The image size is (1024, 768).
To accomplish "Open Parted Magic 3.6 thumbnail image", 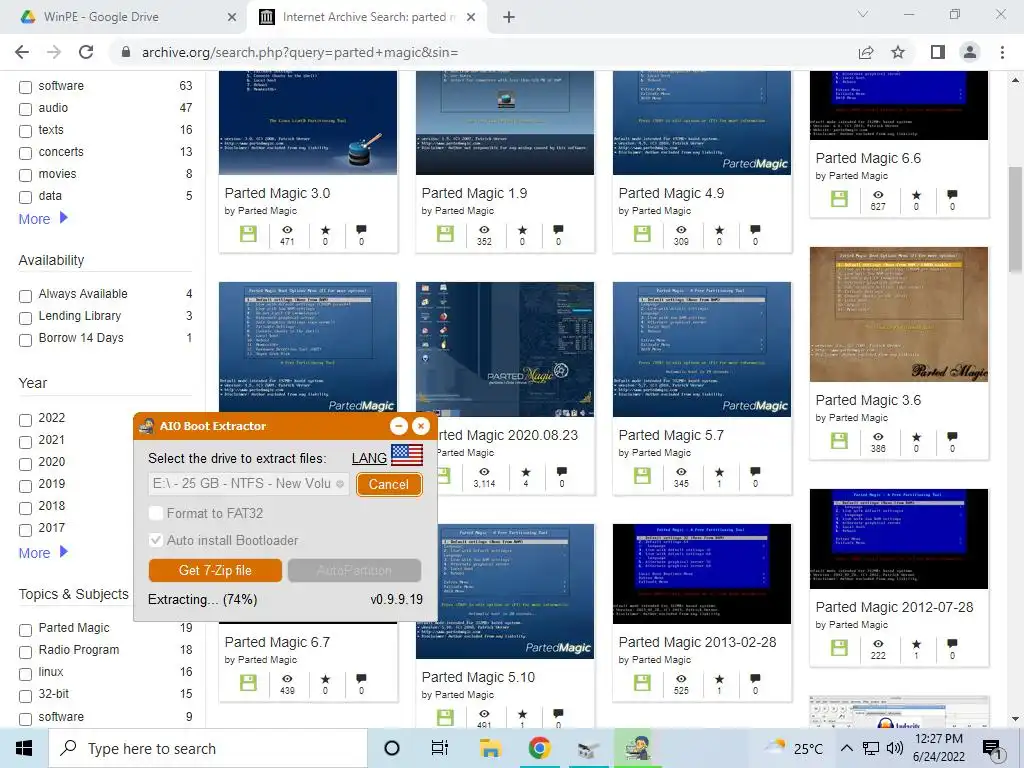I will 899,314.
